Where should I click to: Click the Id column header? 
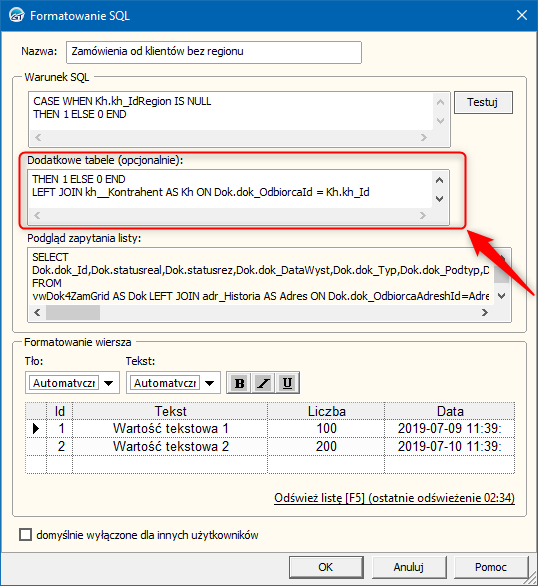tap(59, 411)
